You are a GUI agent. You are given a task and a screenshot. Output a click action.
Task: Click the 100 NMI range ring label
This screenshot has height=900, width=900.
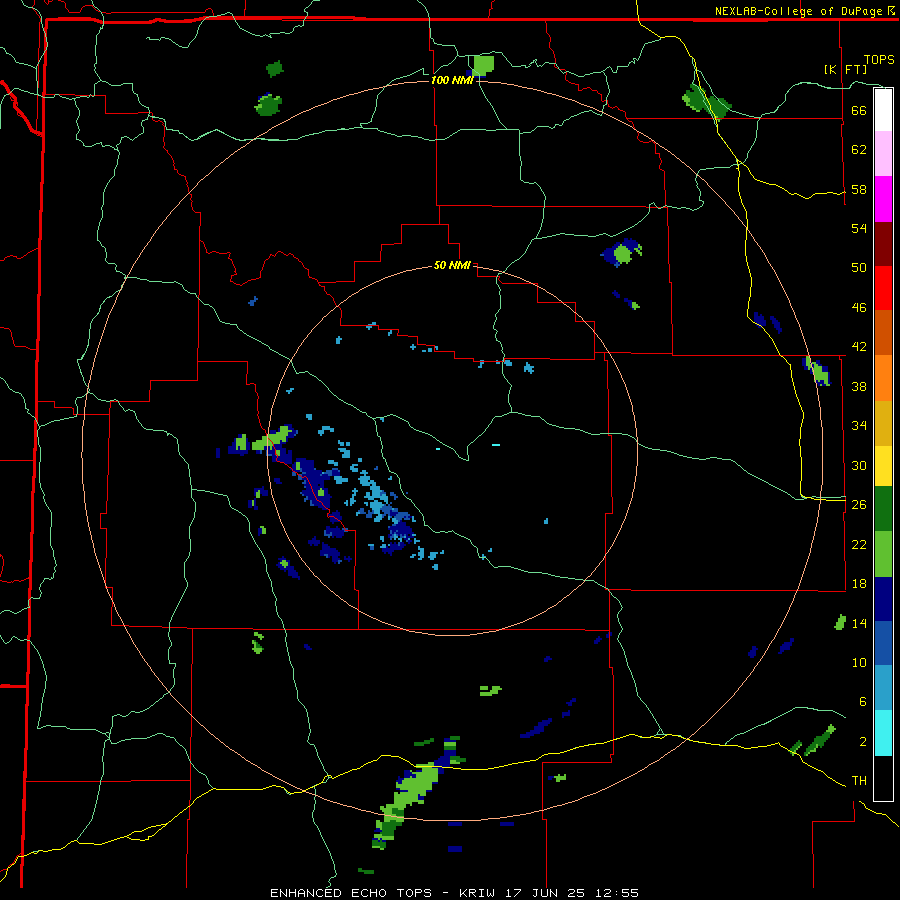tap(452, 80)
